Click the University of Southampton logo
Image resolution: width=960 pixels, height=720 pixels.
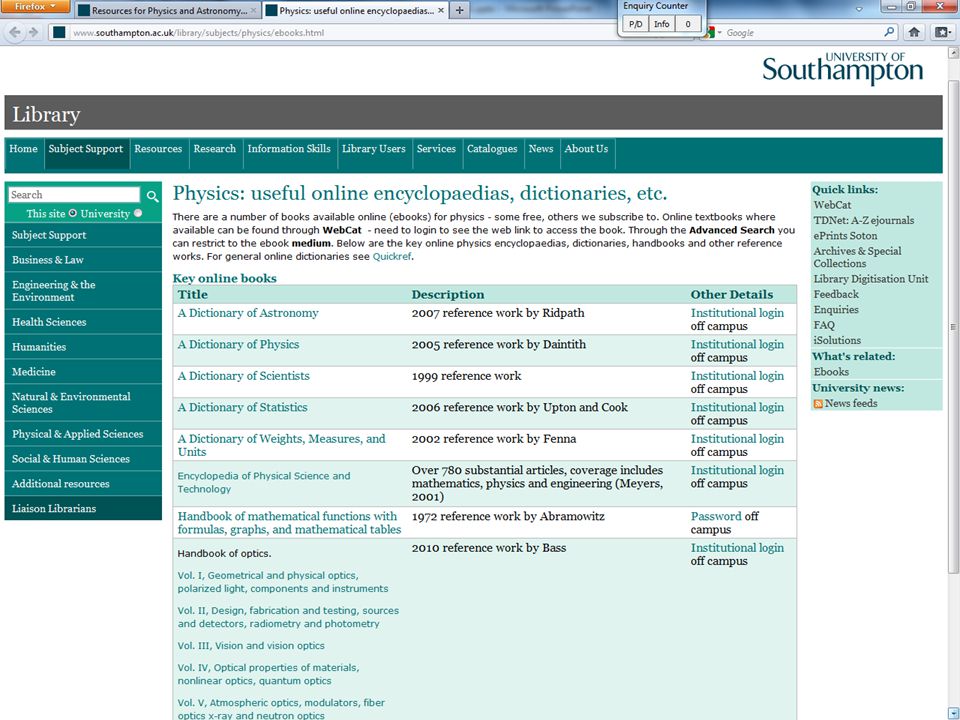tap(842, 68)
